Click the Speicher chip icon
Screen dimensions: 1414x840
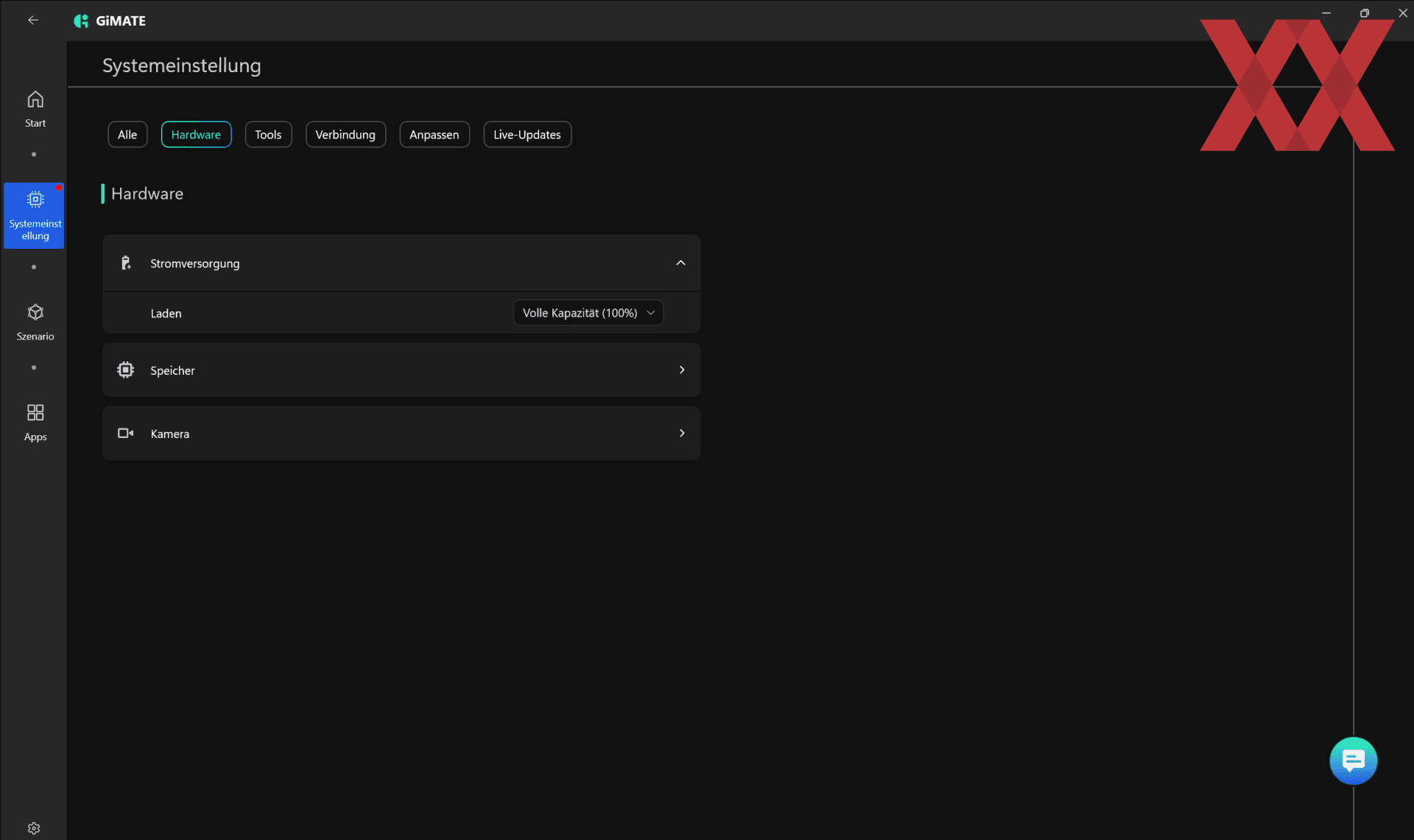coord(125,370)
